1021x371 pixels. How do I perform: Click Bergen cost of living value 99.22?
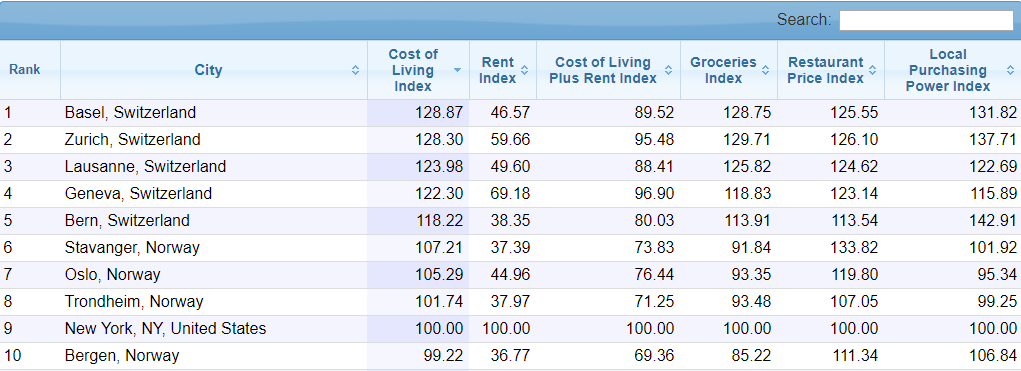pos(443,356)
